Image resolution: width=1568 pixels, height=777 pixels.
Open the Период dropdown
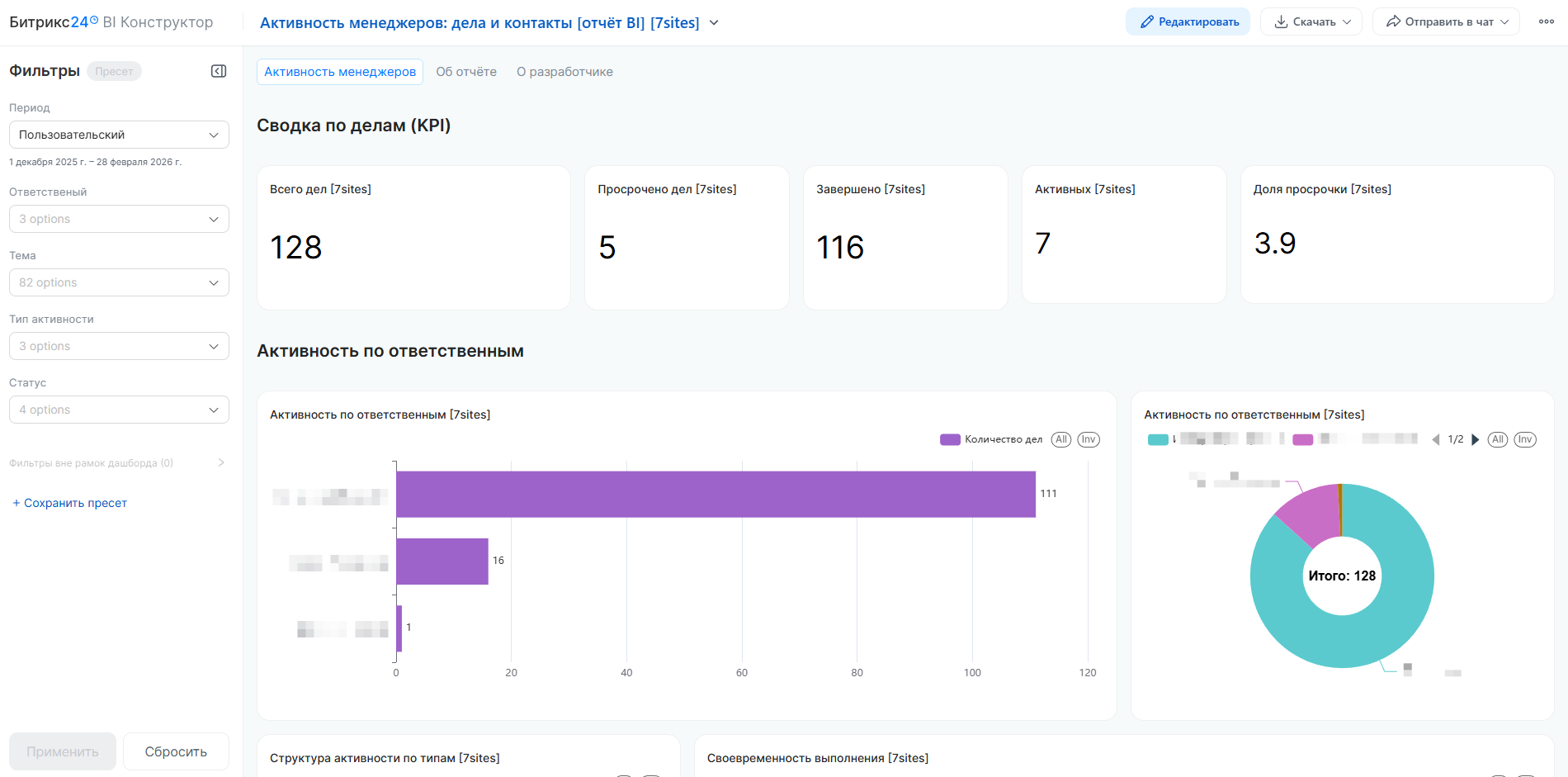[119, 135]
